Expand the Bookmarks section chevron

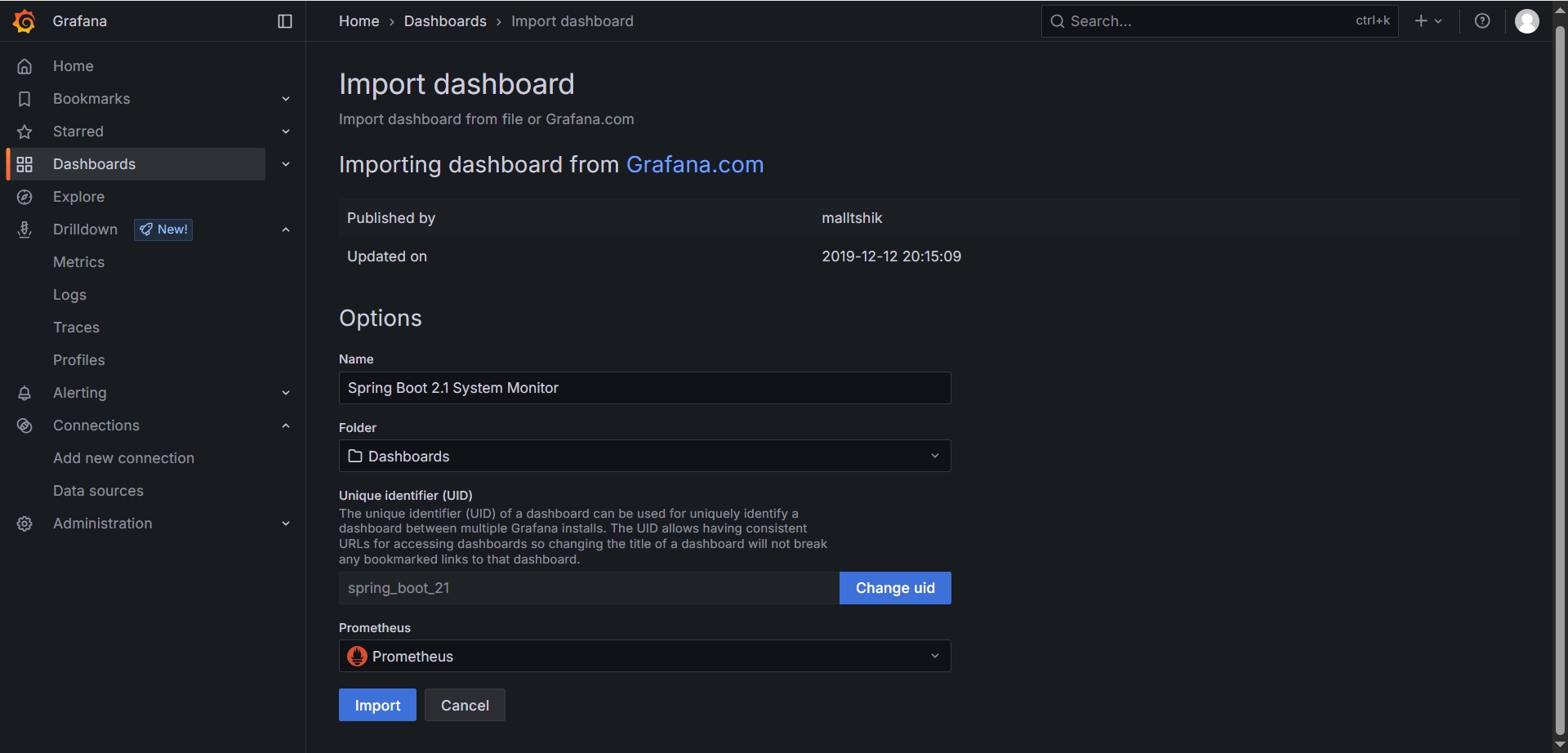pyautogui.click(x=286, y=99)
